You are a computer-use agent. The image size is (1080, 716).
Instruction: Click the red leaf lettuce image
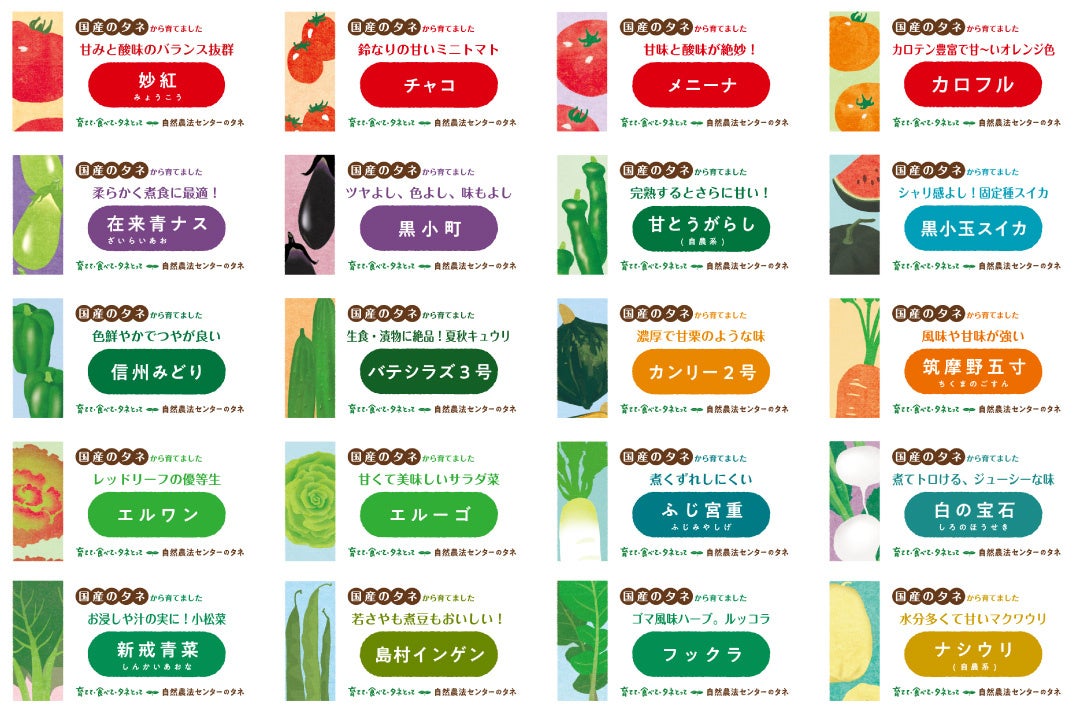click(x=38, y=501)
